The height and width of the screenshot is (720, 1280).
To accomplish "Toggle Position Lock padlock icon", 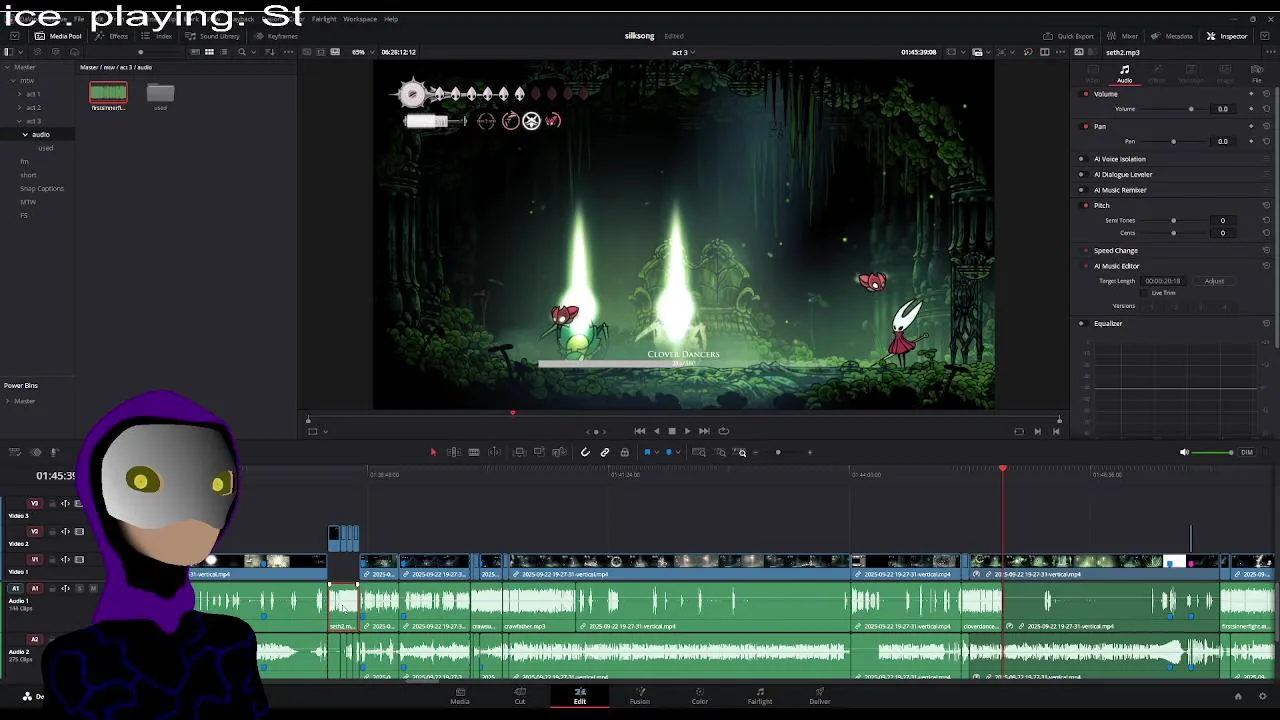I will coord(625,452).
